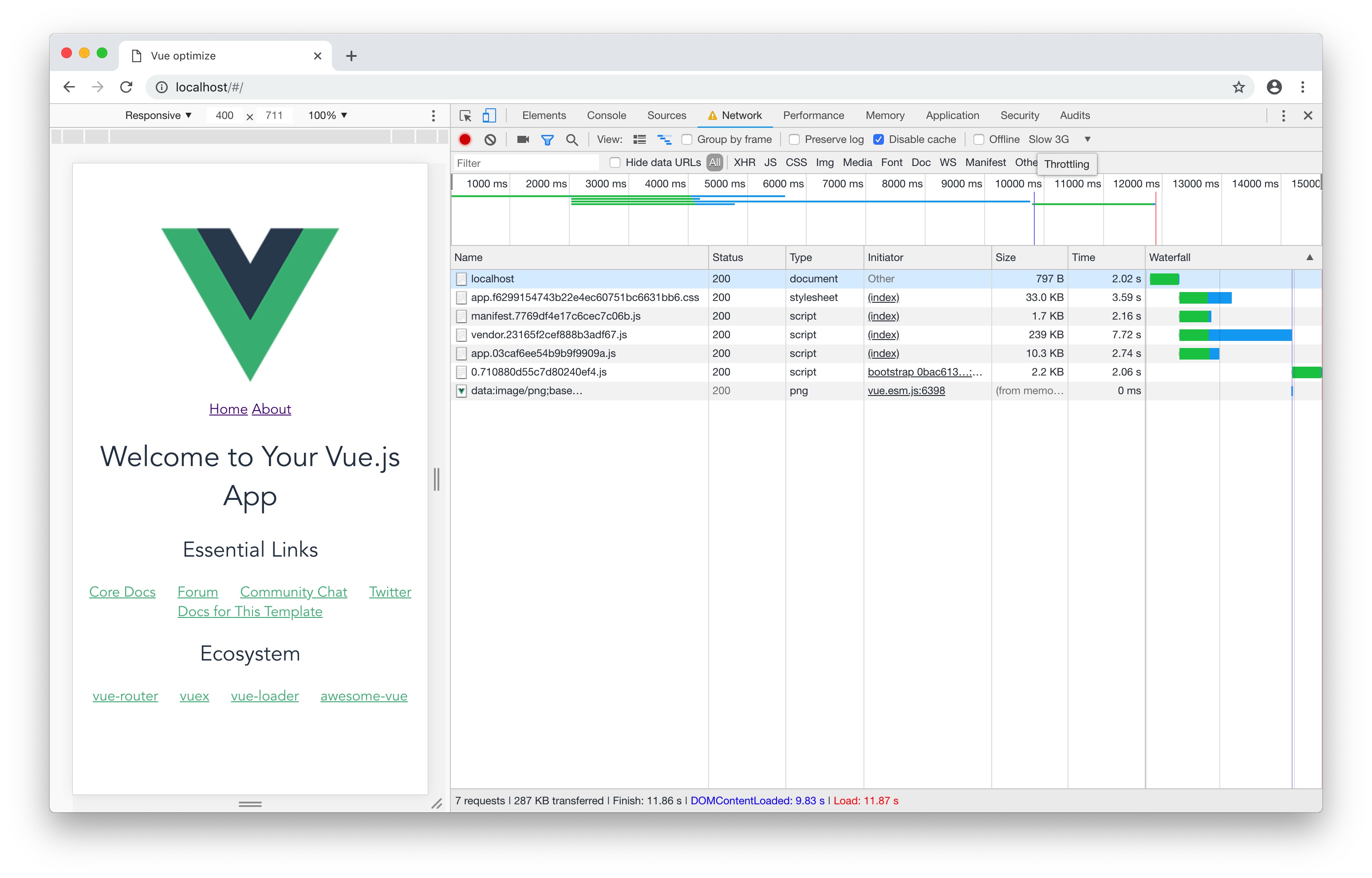Filter requests by JS type
Screen dimensions: 1372x878
770,163
